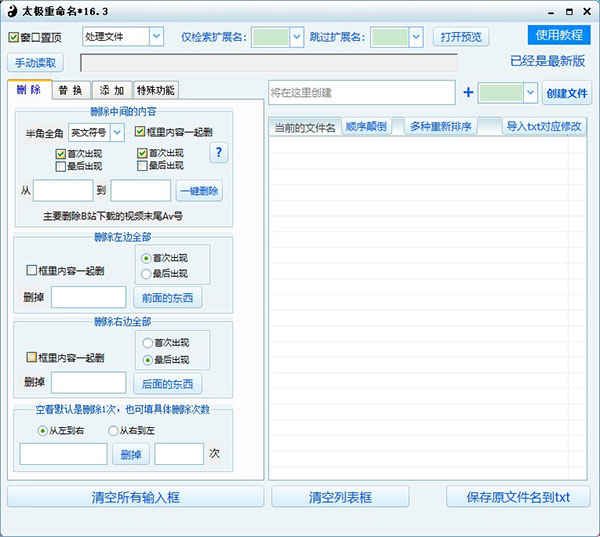Focus the text input left of 删掉 button
Screen dimensions: 600x537
64,454
